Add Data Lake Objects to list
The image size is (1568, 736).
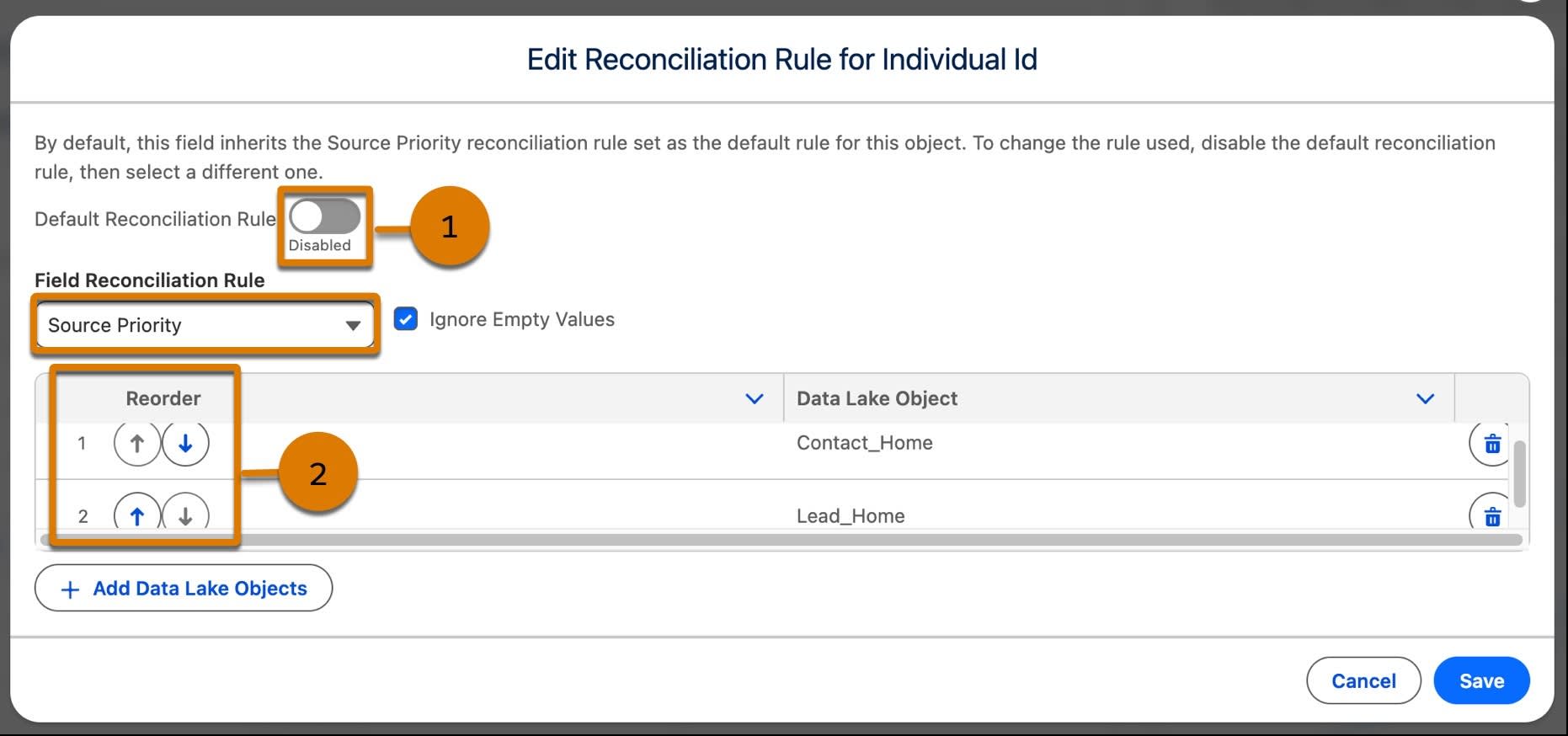tap(184, 588)
